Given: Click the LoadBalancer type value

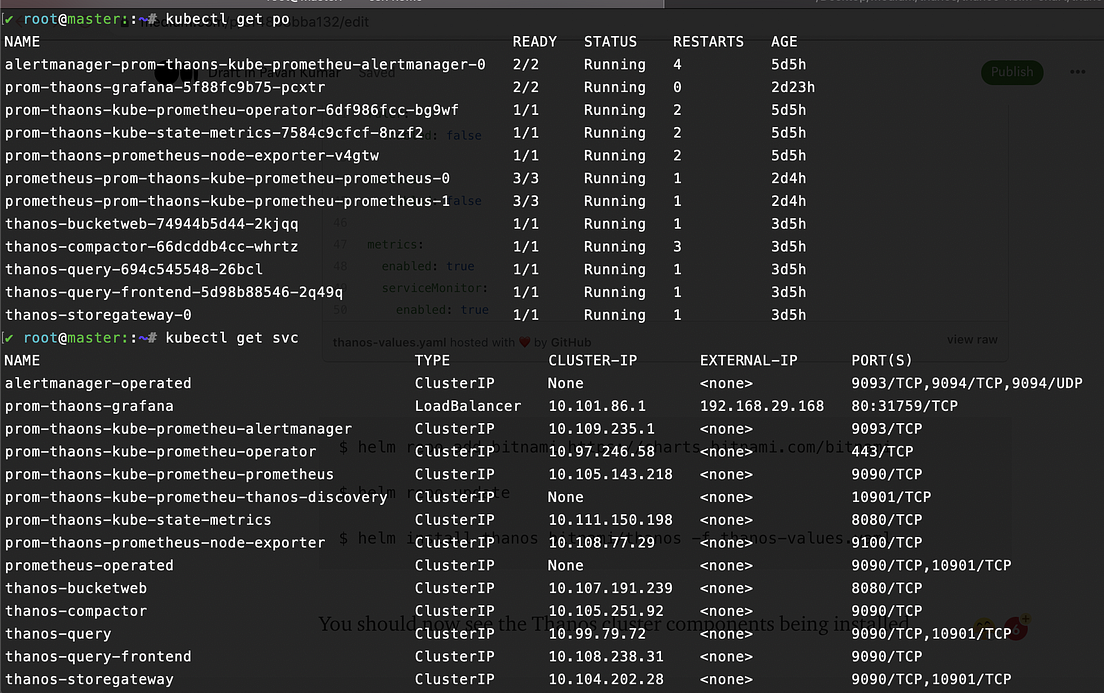Looking at the screenshot, I should click(x=468, y=406).
